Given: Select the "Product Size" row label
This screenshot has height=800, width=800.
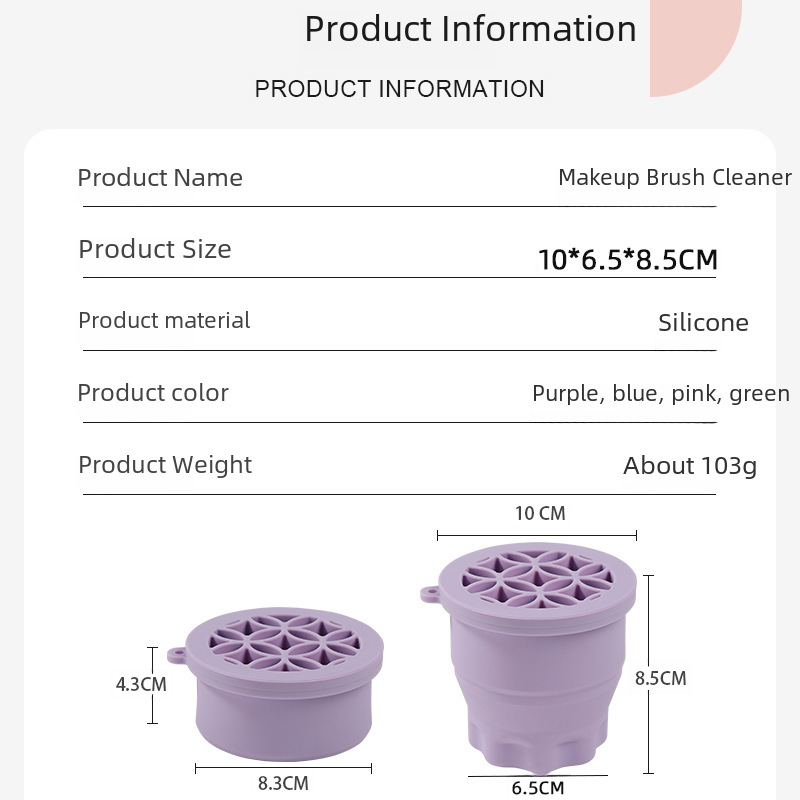Looking at the screenshot, I should click(x=155, y=249).
